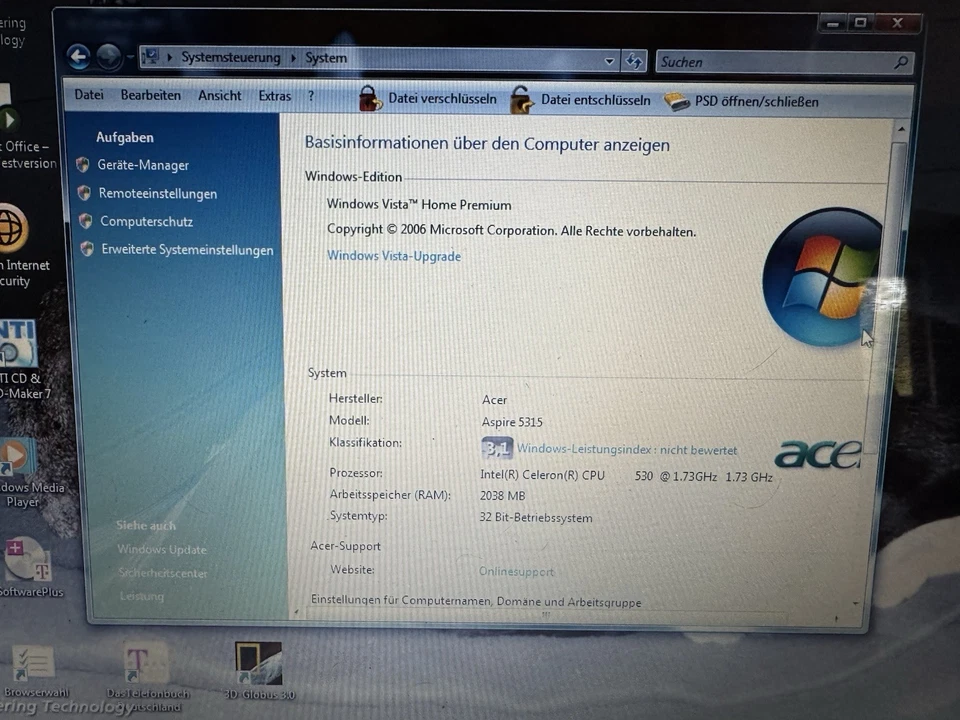Open Remoteeinstellungen shield icon
Viewport: 960px width, 720px height.
83,193
